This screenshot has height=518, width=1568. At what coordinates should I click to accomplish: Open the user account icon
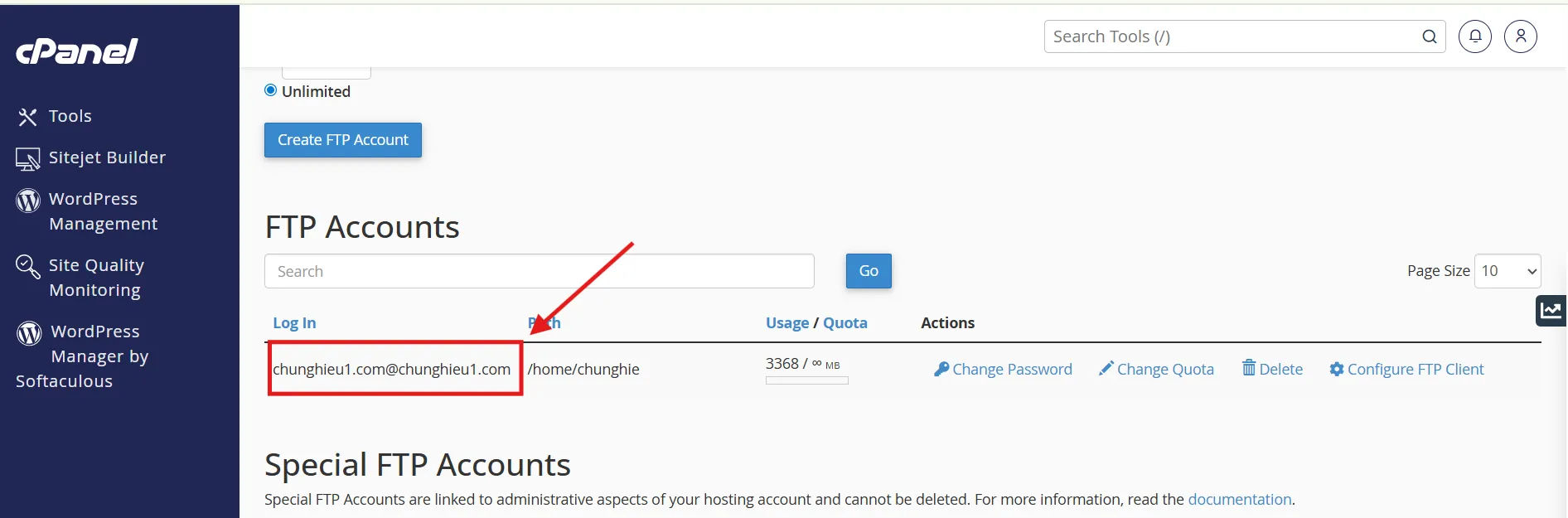[x=1521, y=36]
